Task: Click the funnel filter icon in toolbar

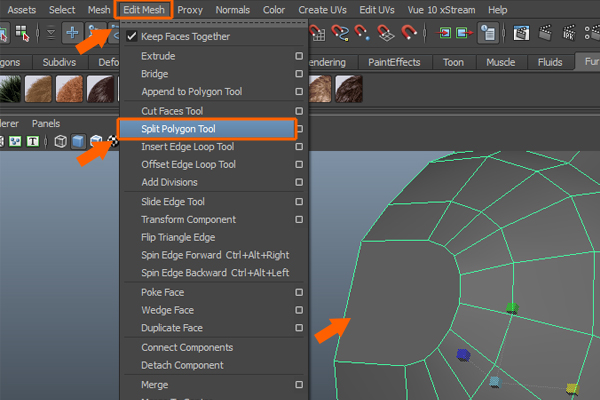Action: [x=50, y=33]
